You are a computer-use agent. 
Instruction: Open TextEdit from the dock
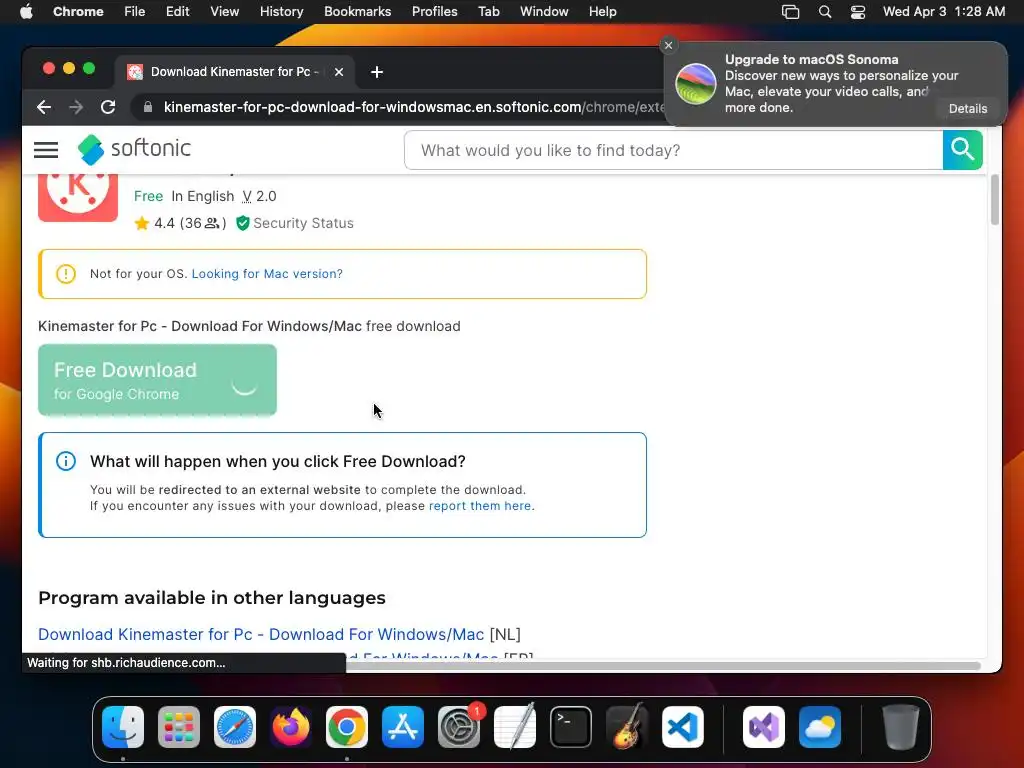[515, 726]
